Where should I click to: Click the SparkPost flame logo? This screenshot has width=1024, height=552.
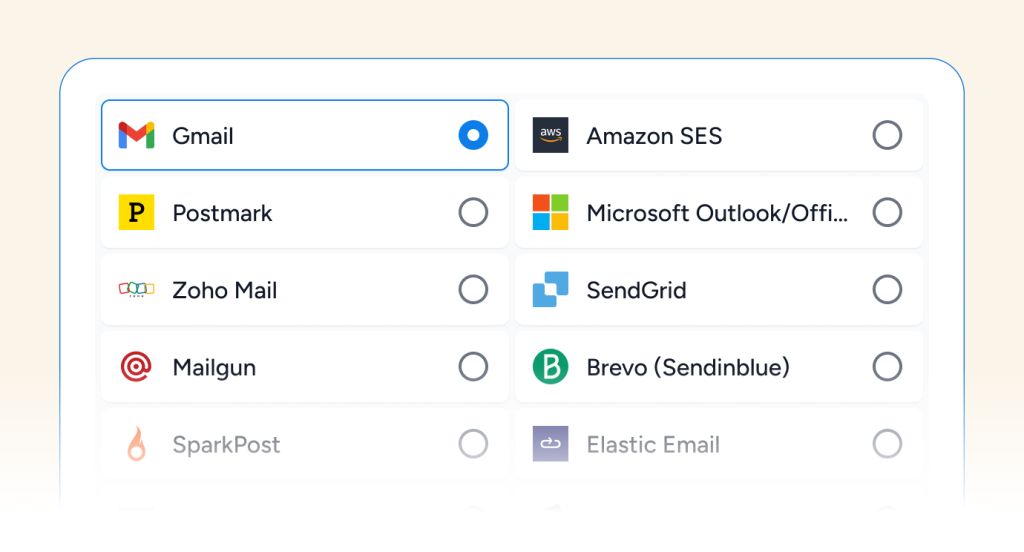pos(136,444)
